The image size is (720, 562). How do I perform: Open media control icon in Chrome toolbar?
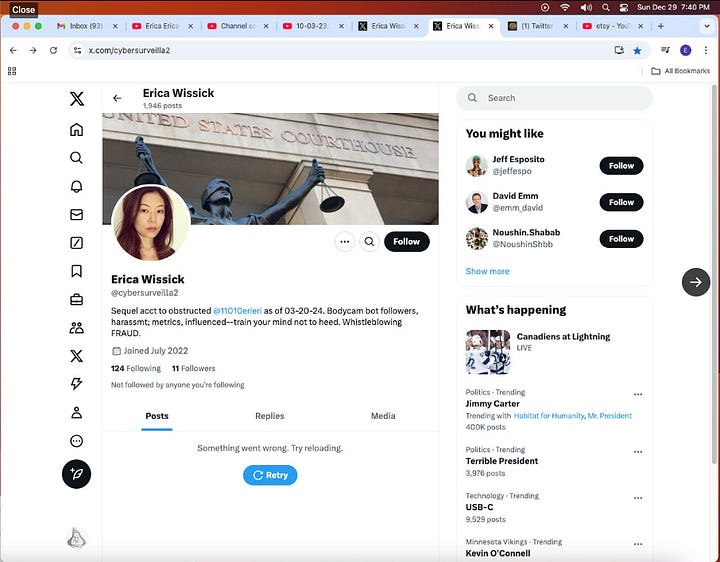pyautogui.click(x=665, y=51)
